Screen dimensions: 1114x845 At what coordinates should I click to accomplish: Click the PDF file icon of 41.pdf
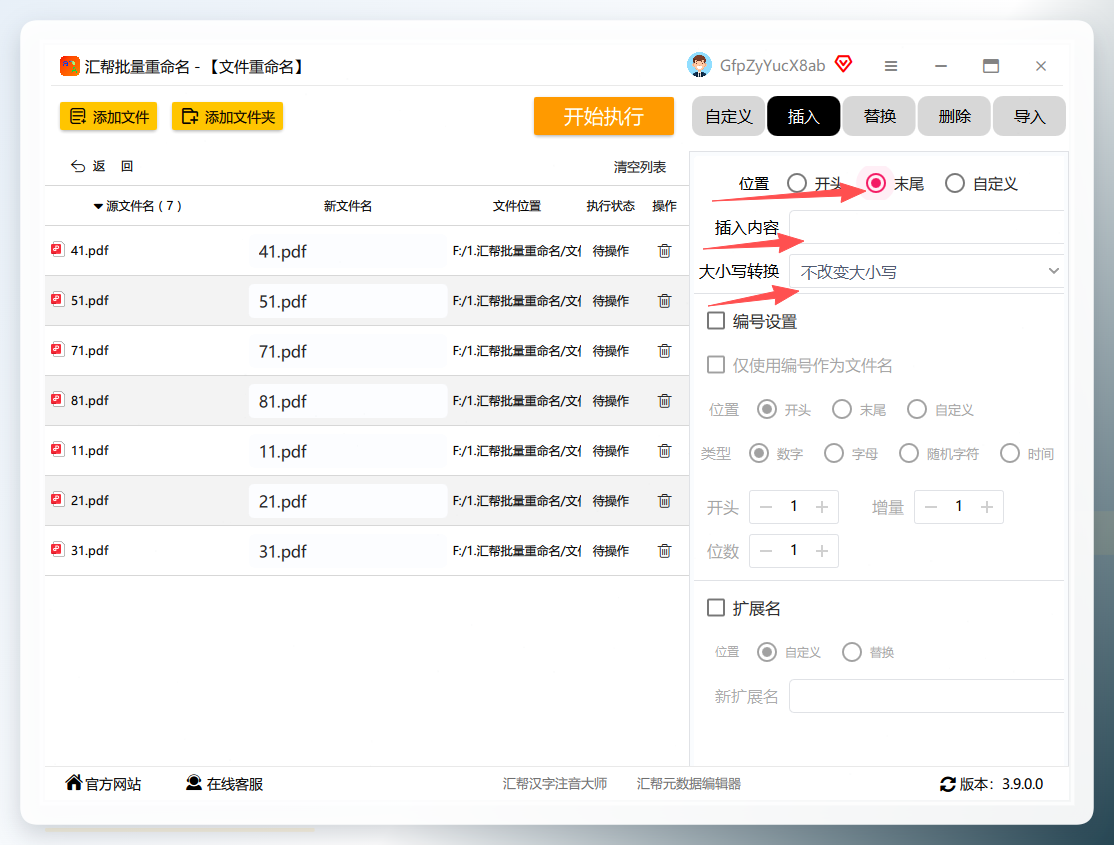(58, 249)
